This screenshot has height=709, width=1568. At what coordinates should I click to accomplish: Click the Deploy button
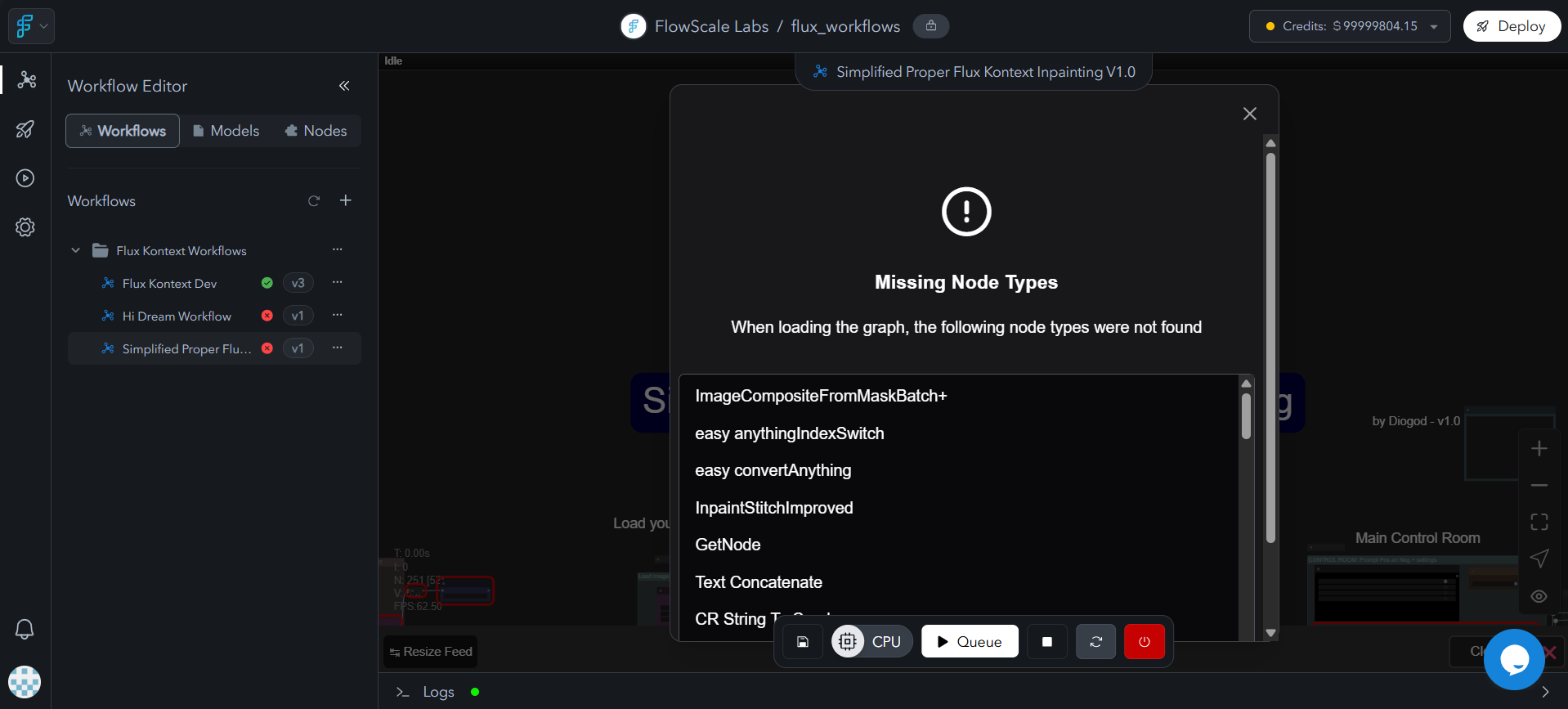tap(1512, 26)
